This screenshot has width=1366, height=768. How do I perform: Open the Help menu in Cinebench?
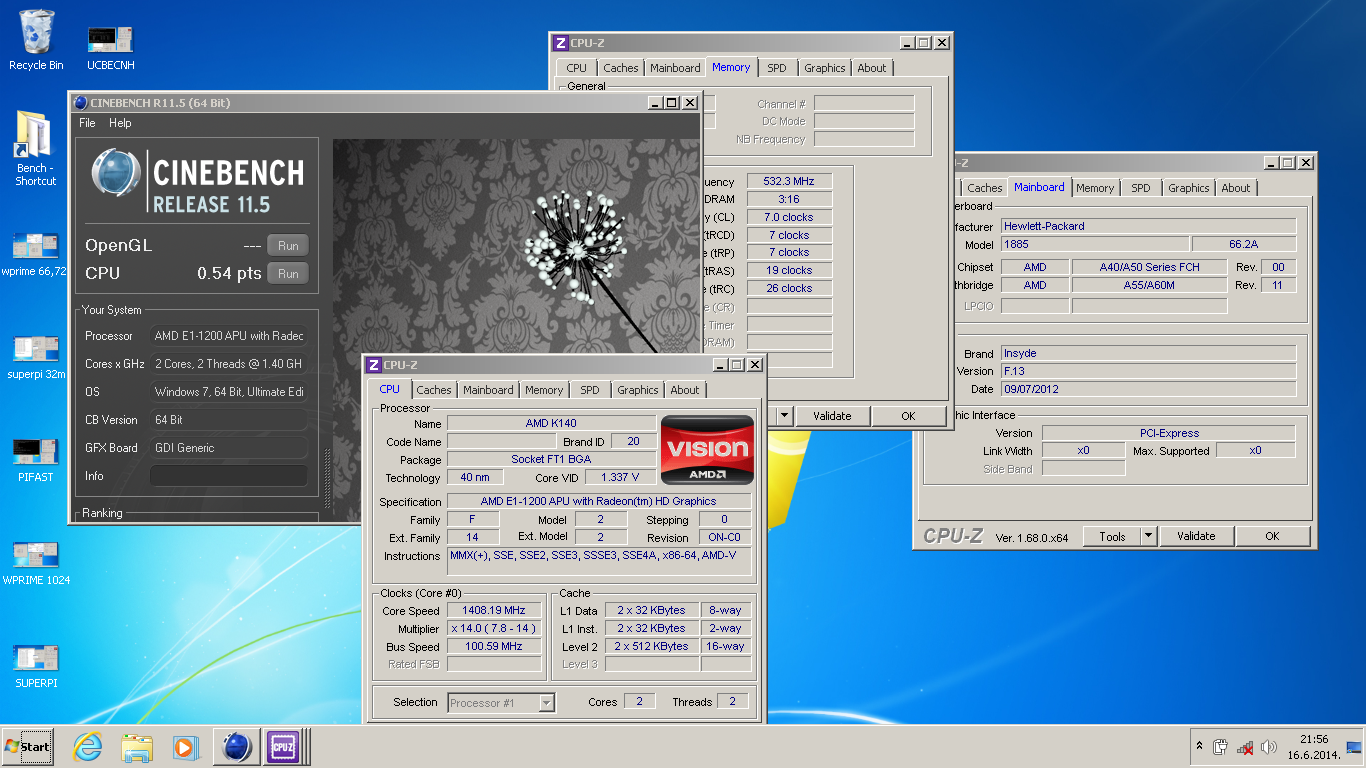pyautogui.click(x=120, y=123)
